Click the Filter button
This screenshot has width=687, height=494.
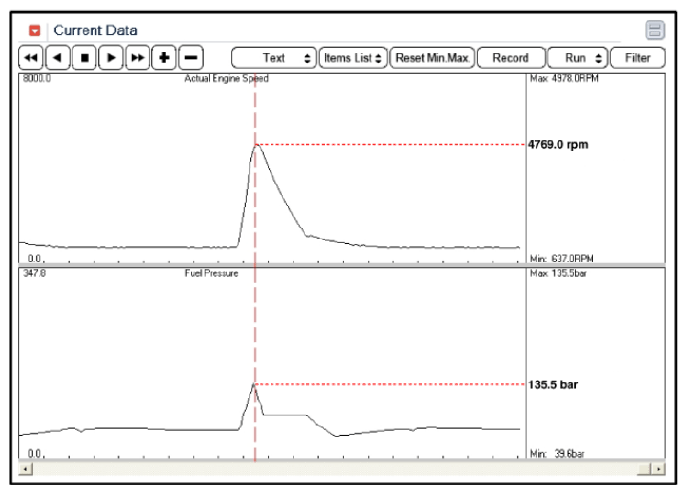point(638,58)
